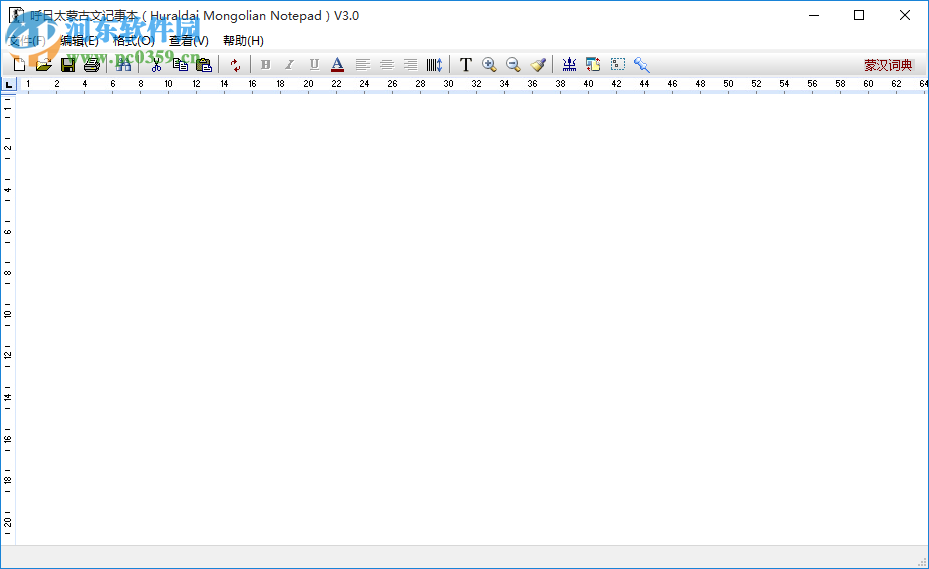Click the L tab-stop selector on the ruler
The height and width of the screenshot is (569, 929).
8,85
